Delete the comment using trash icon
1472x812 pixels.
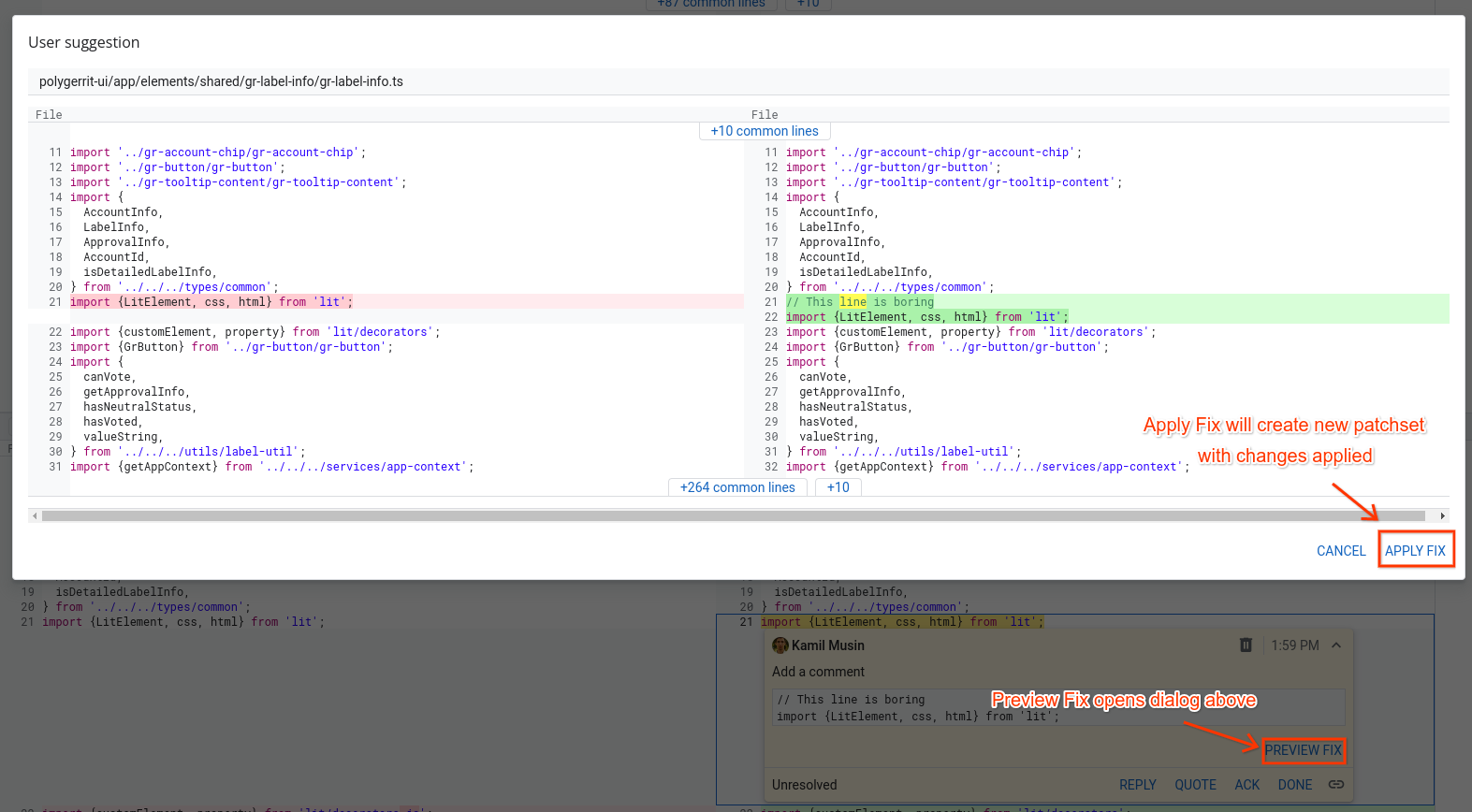[1246, 645]
